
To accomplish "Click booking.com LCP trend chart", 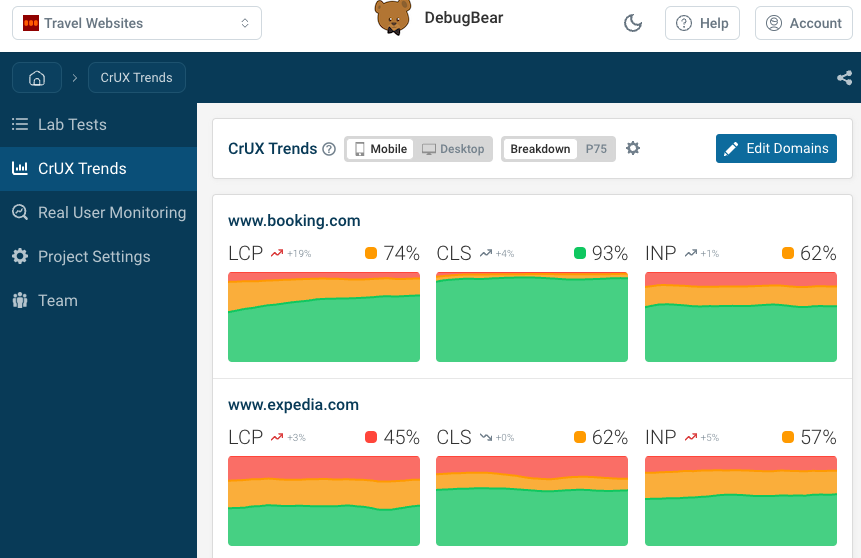I will (324, 317).
